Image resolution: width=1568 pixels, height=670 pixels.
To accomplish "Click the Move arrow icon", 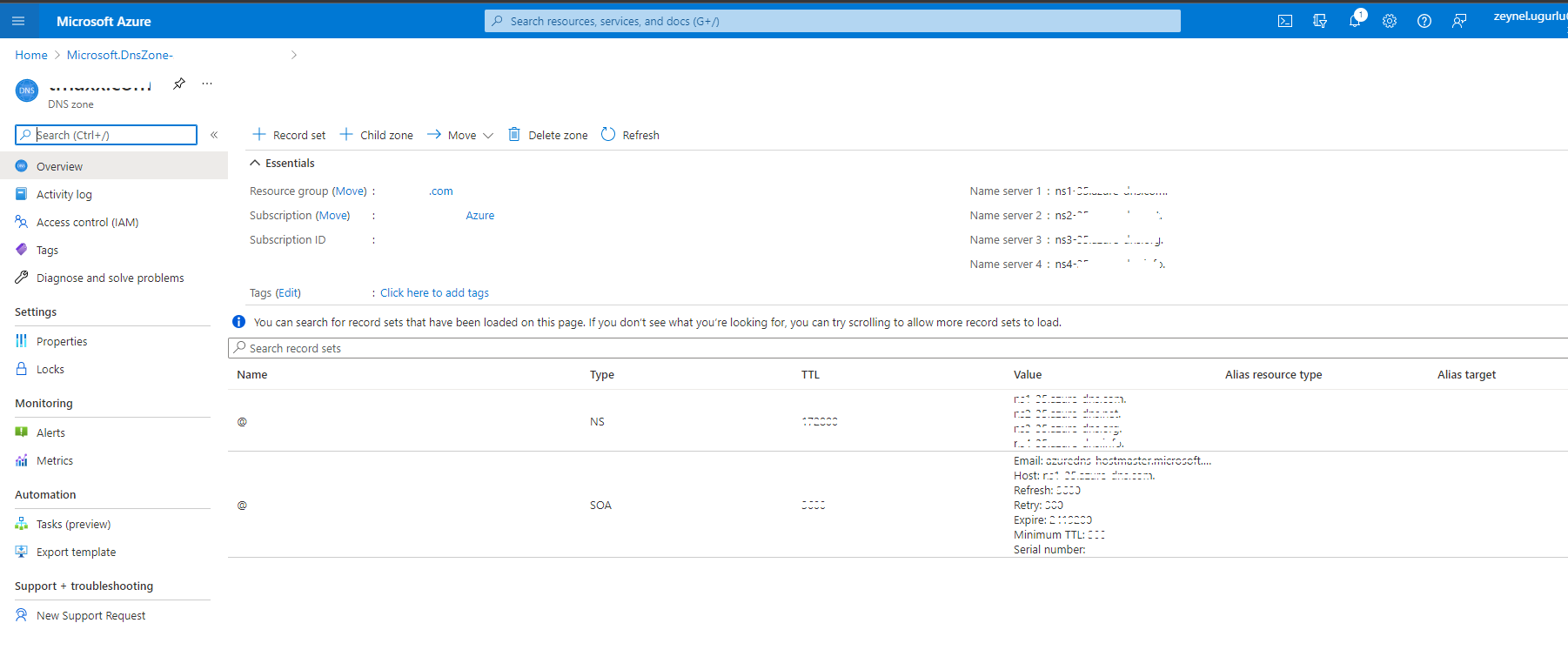I will tap(434, 134).
